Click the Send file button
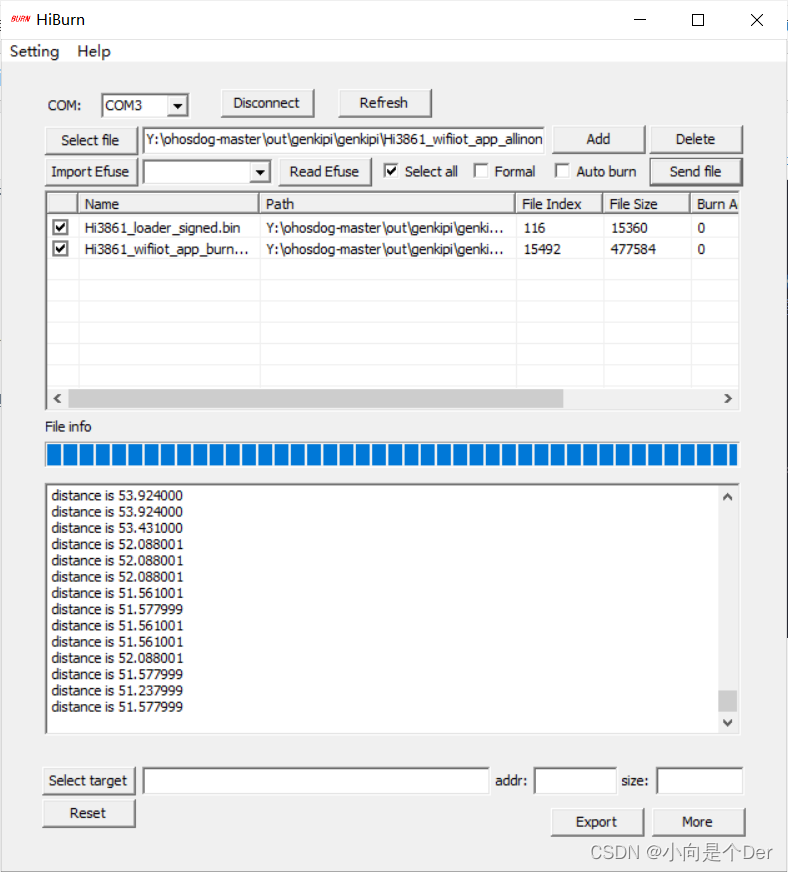The image size is (788, 872). [x=695, y=171]
